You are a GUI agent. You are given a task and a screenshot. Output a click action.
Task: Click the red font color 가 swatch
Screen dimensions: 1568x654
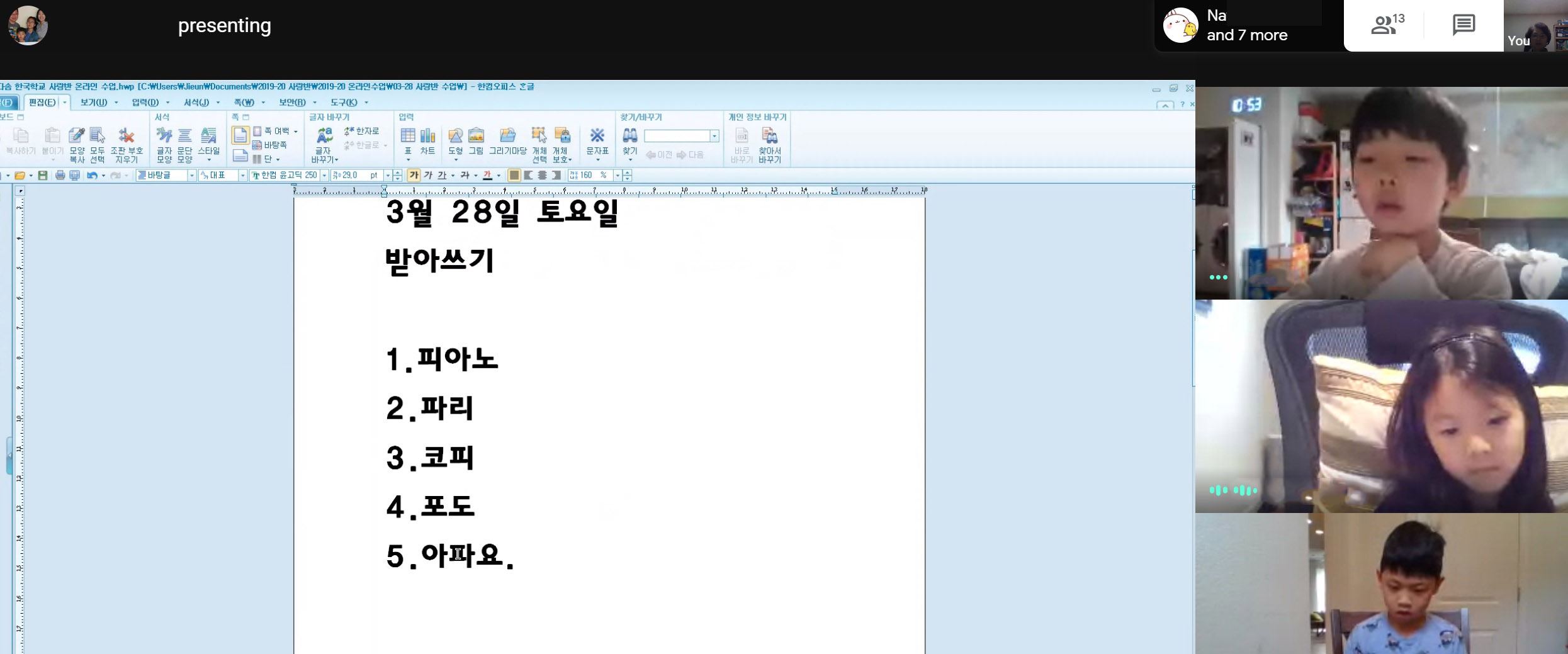(x=487, y=176)
